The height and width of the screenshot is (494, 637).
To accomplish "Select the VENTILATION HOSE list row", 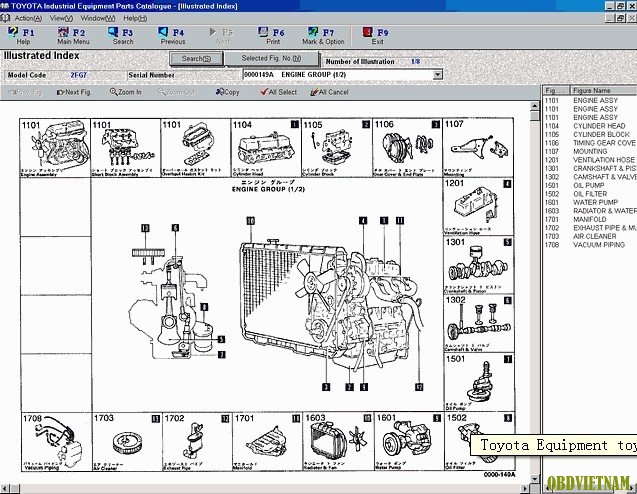I will click(590, 160).
